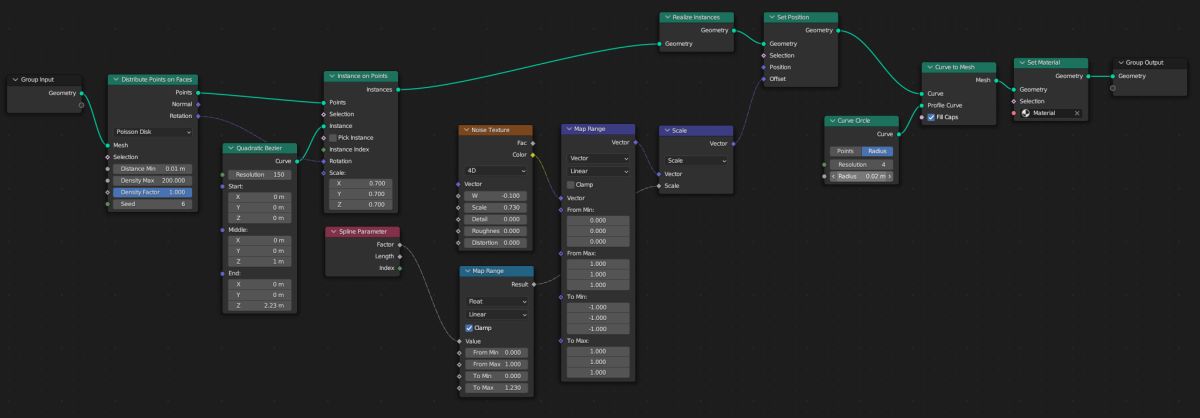1200x418 pixels.
Task: Open Linear interpolation dropdown in vector Map Range
Action: [x=598, y=172]
